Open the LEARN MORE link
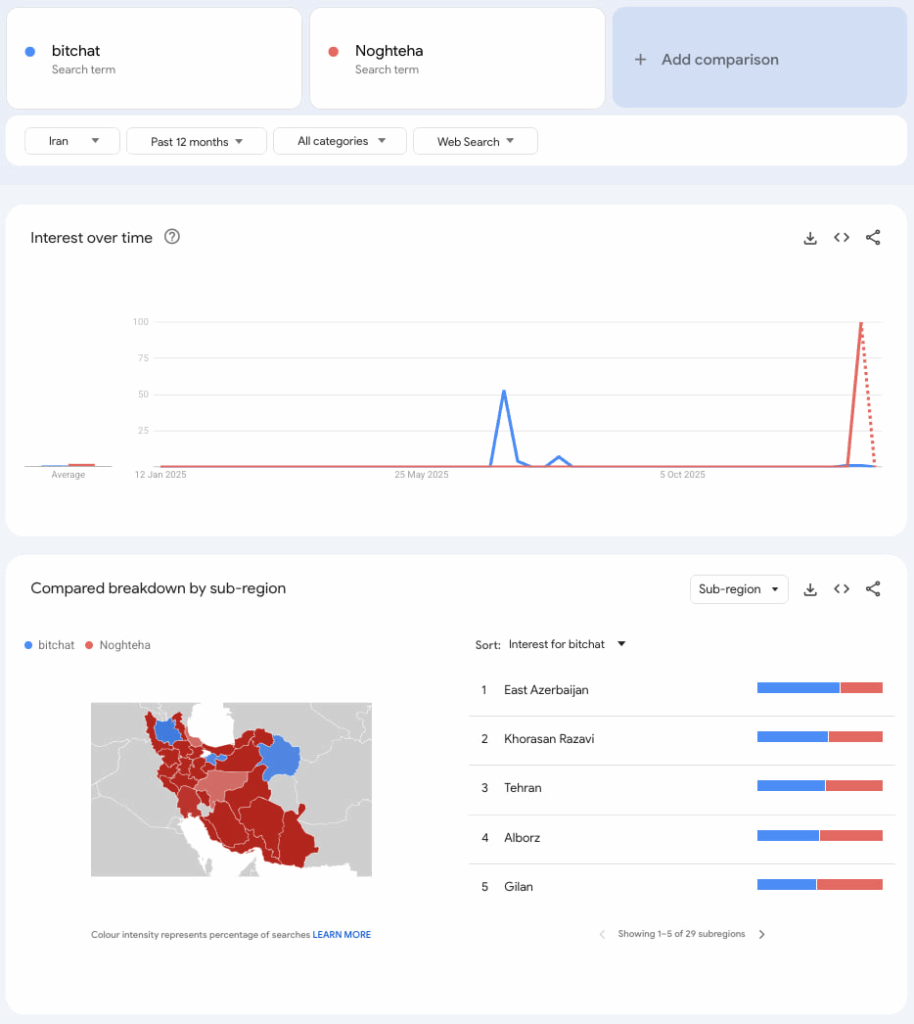914x1024 pixels. point(341,934)
